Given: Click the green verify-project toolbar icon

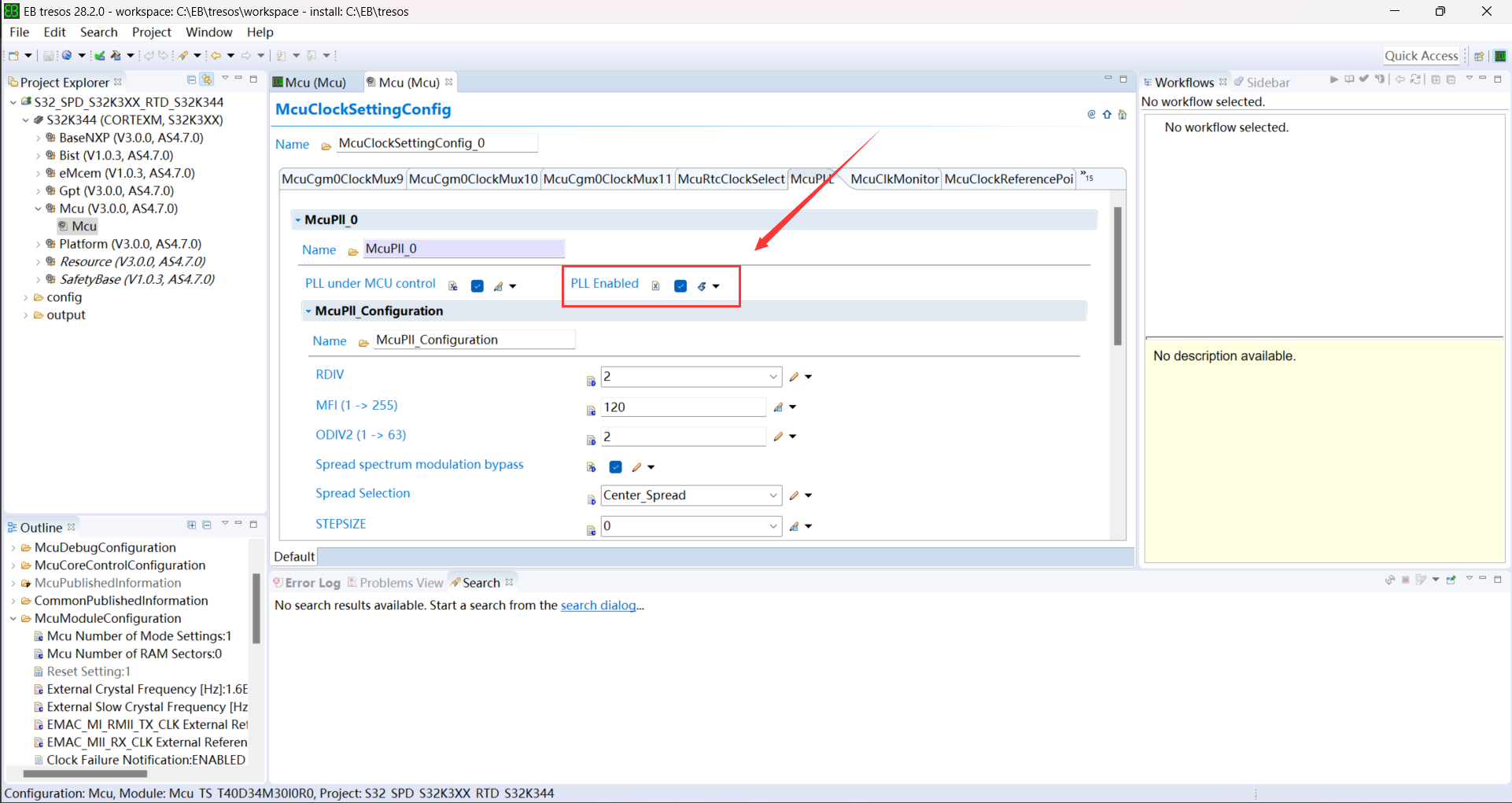Looking at the screenshot, I should (100, 55).
